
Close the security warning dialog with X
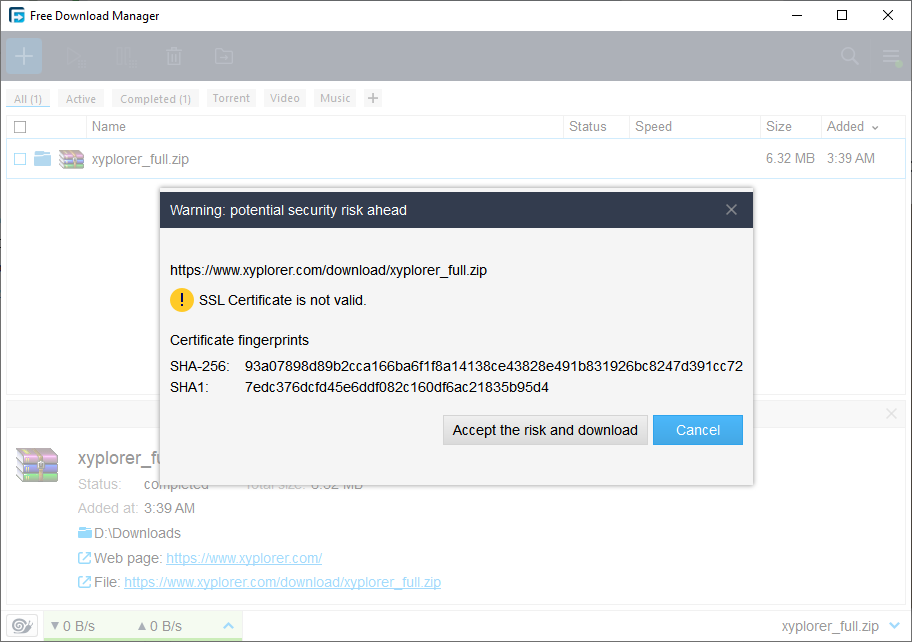coord(731,210)
